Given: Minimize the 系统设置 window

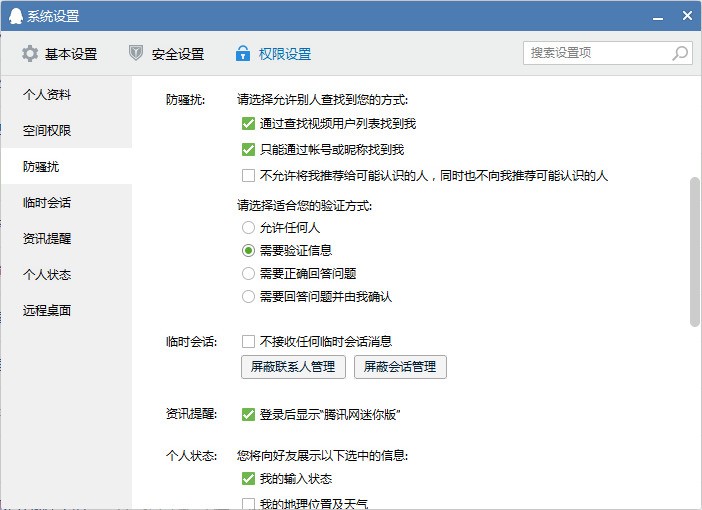Looking at the screenshot, I should [x=658, y=18].
